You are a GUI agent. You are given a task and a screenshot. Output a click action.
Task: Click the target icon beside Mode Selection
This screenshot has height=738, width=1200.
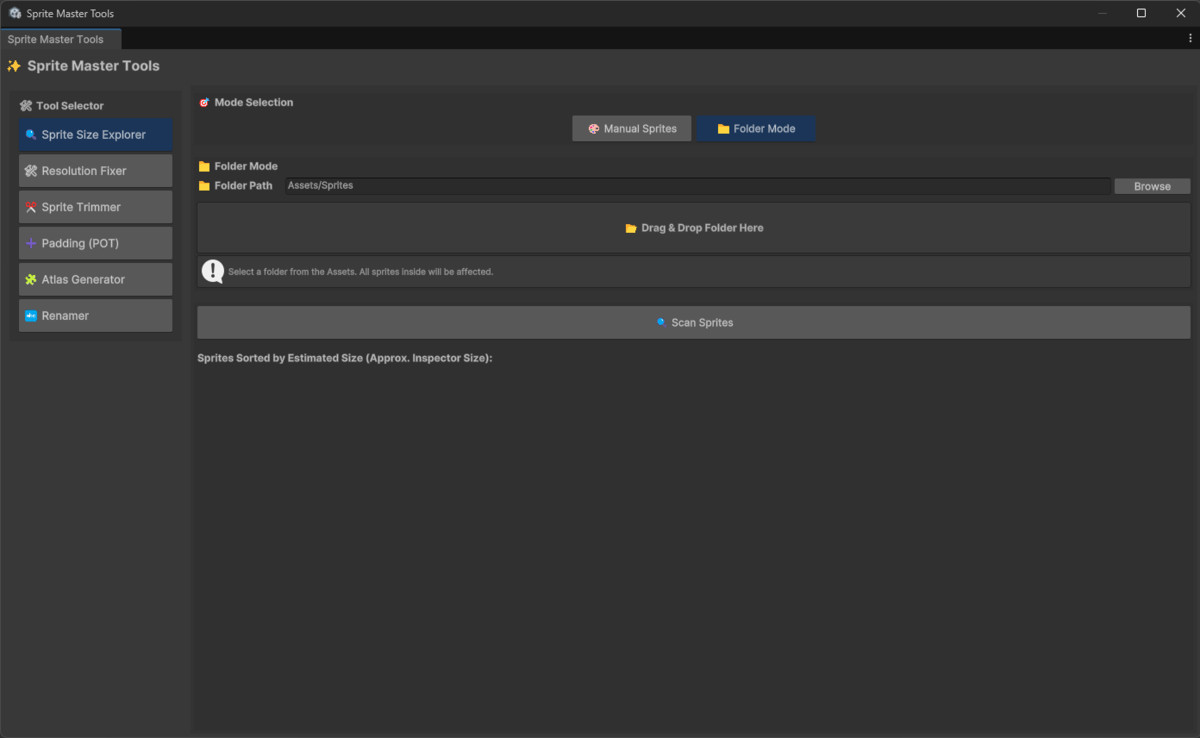(x=204, y=102)
